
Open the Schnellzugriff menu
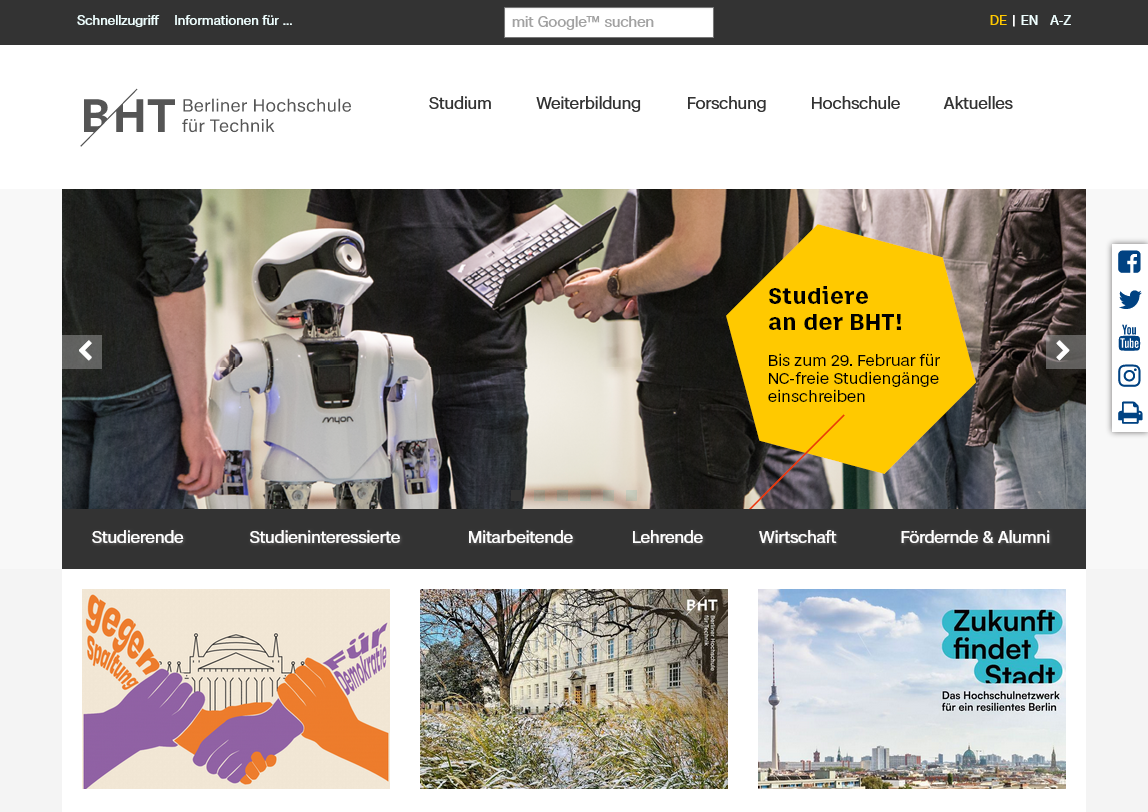point(117,19)
